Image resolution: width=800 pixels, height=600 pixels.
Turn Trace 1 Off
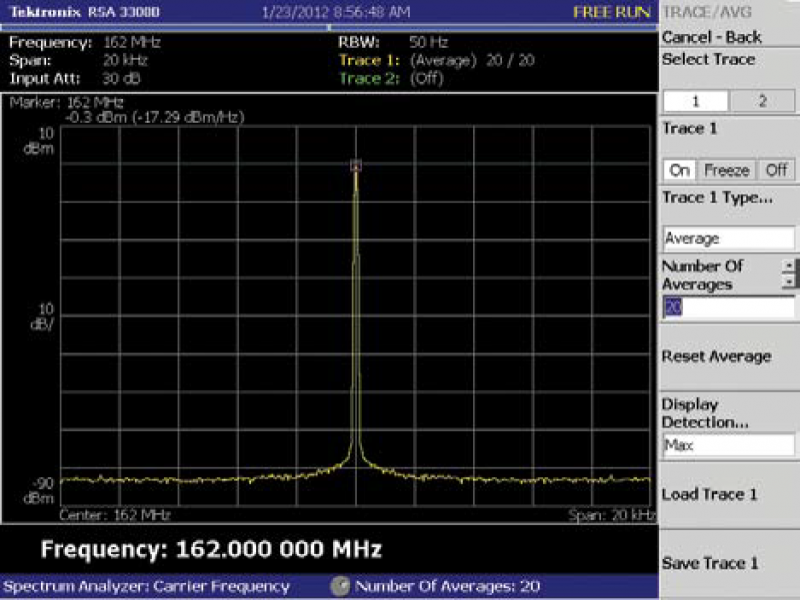point(776,170)
